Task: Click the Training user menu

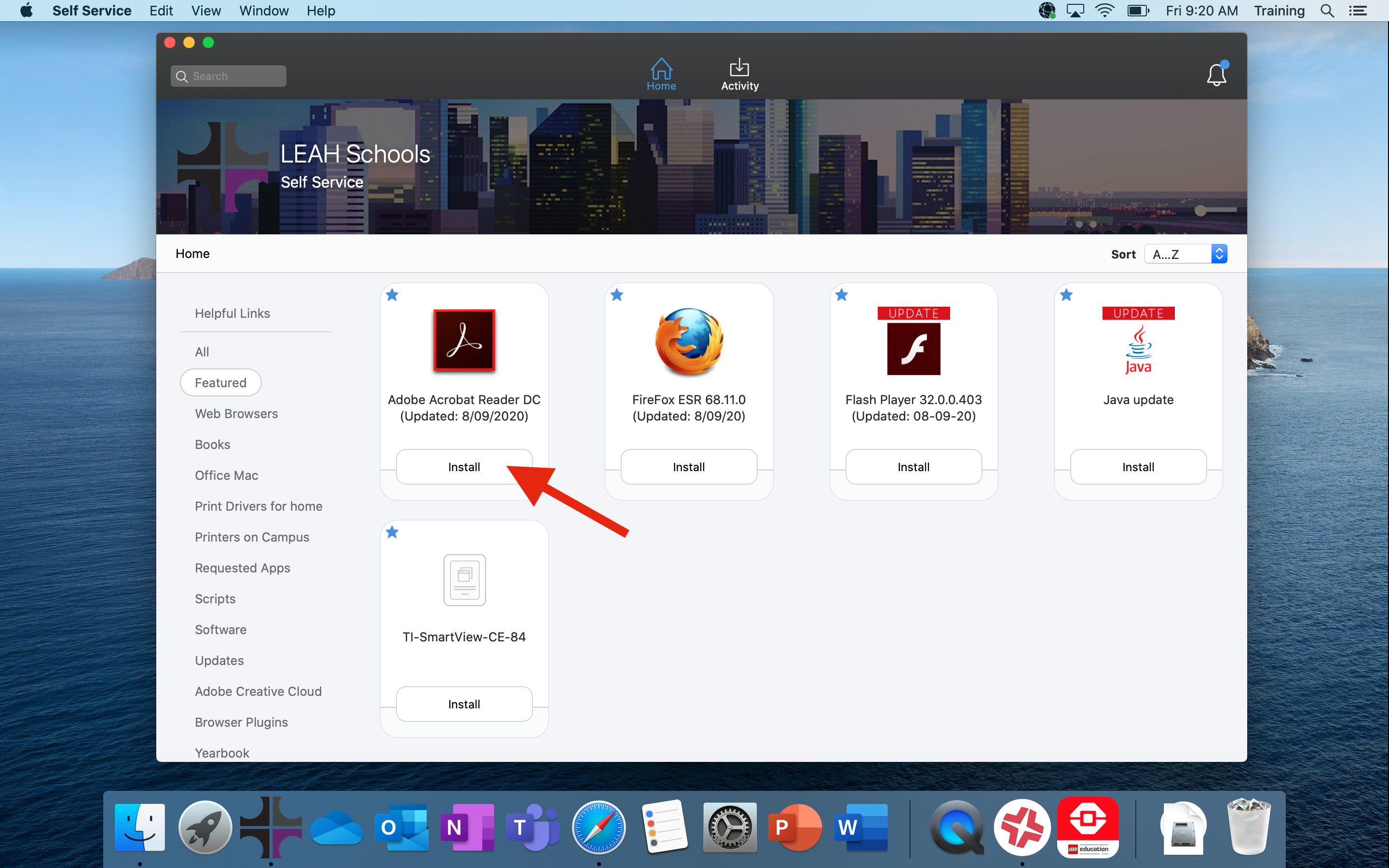Action: click(x=1280, y=10)
